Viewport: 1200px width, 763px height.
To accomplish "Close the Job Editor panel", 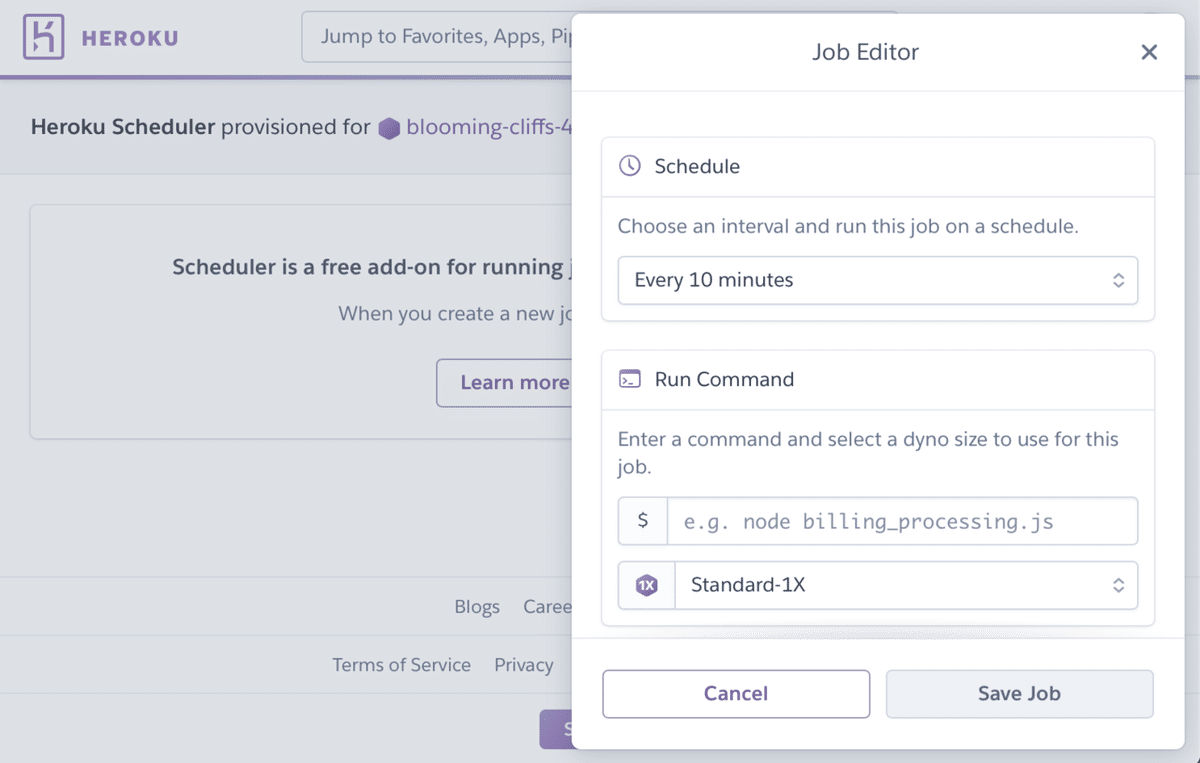I will pyautogui.click(x=1149, y=52).
